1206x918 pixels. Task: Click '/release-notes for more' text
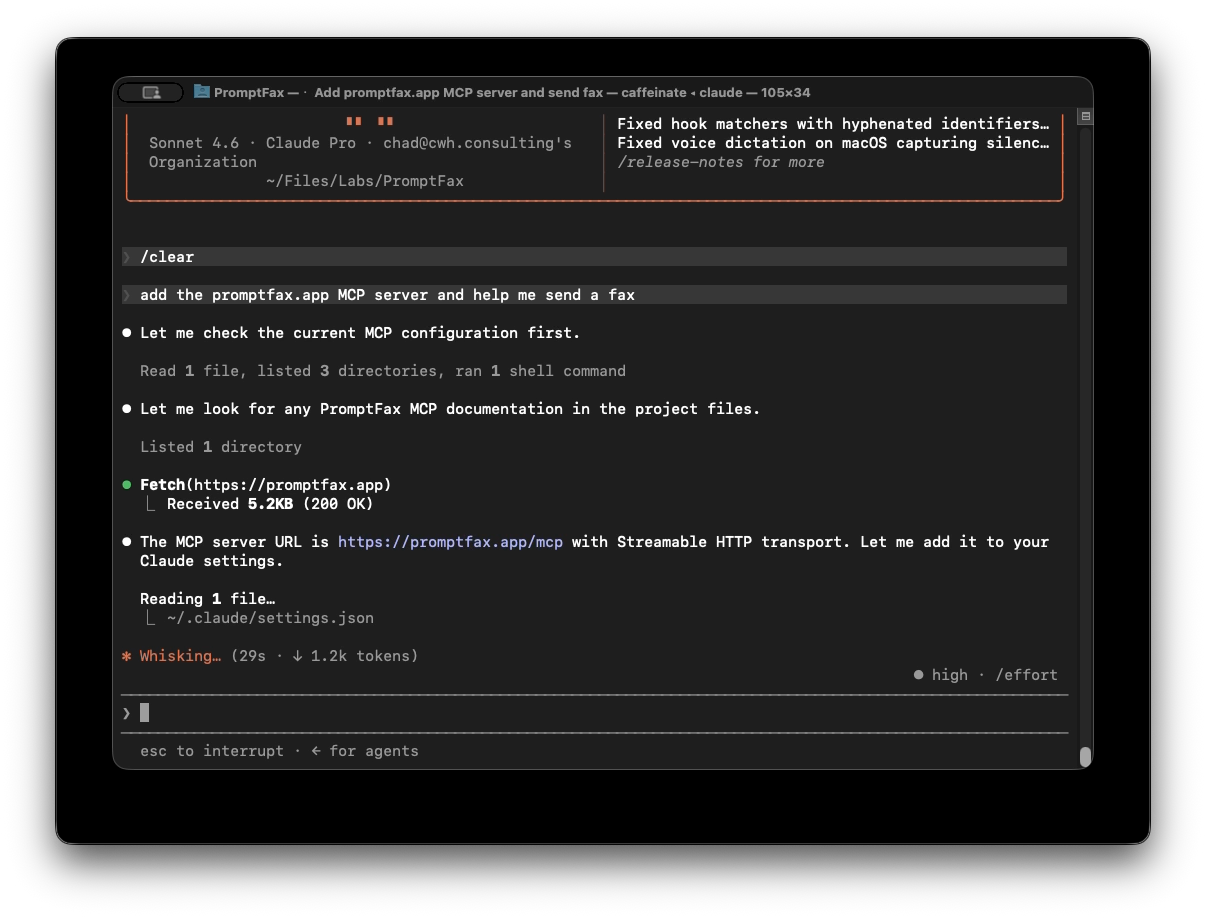(x=720, y=162)
